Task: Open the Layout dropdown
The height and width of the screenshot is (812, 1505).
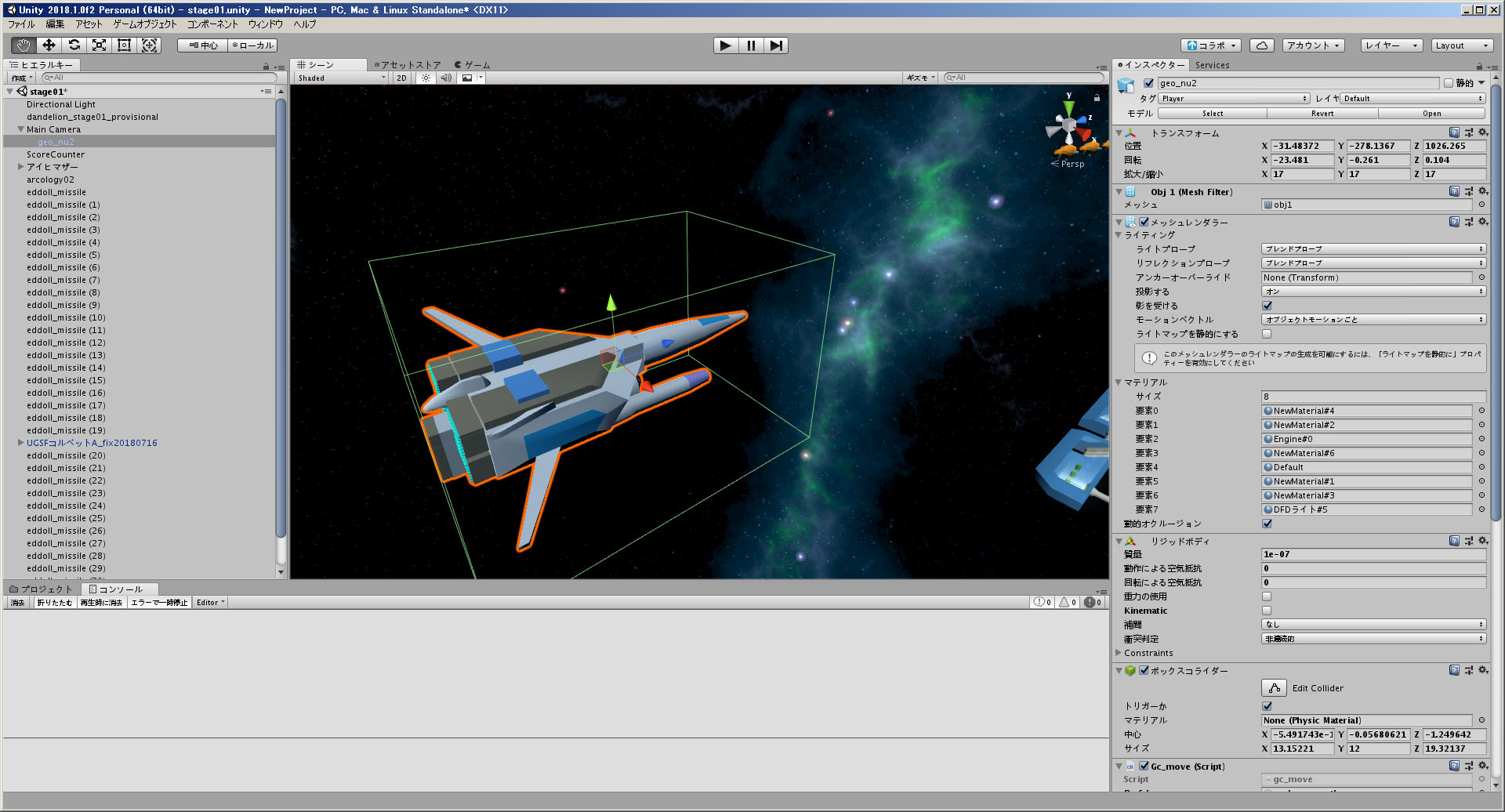Action: pos(1461,45)
